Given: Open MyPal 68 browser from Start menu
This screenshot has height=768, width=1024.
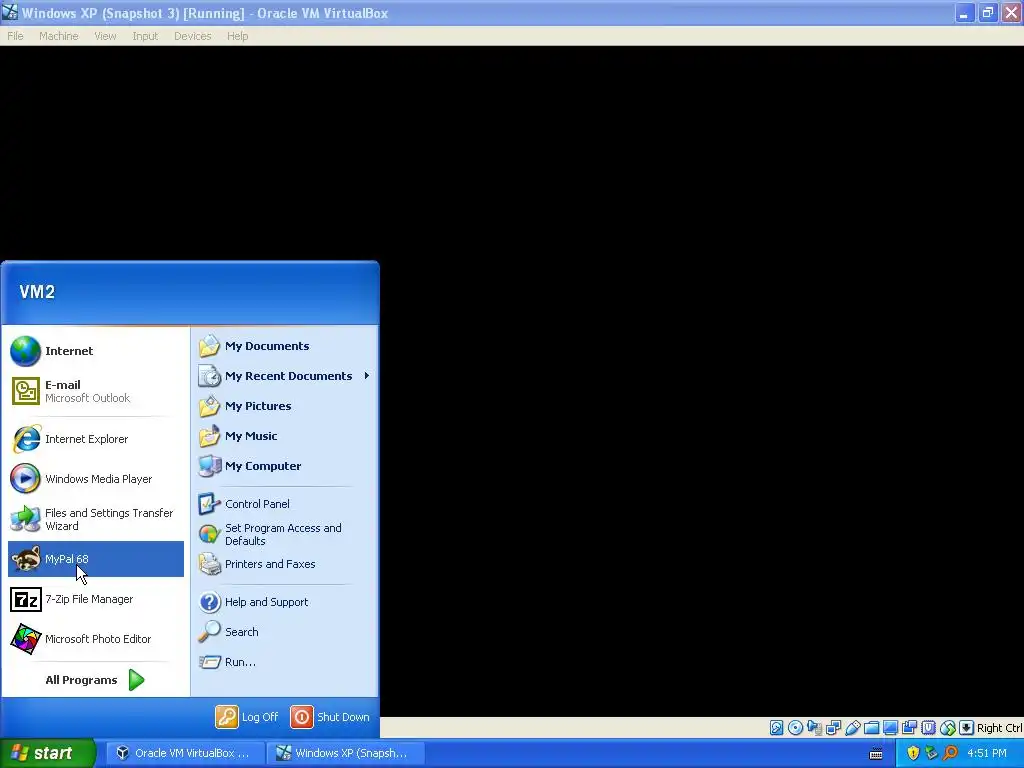Looking at the screenshot, I should 96,559.
